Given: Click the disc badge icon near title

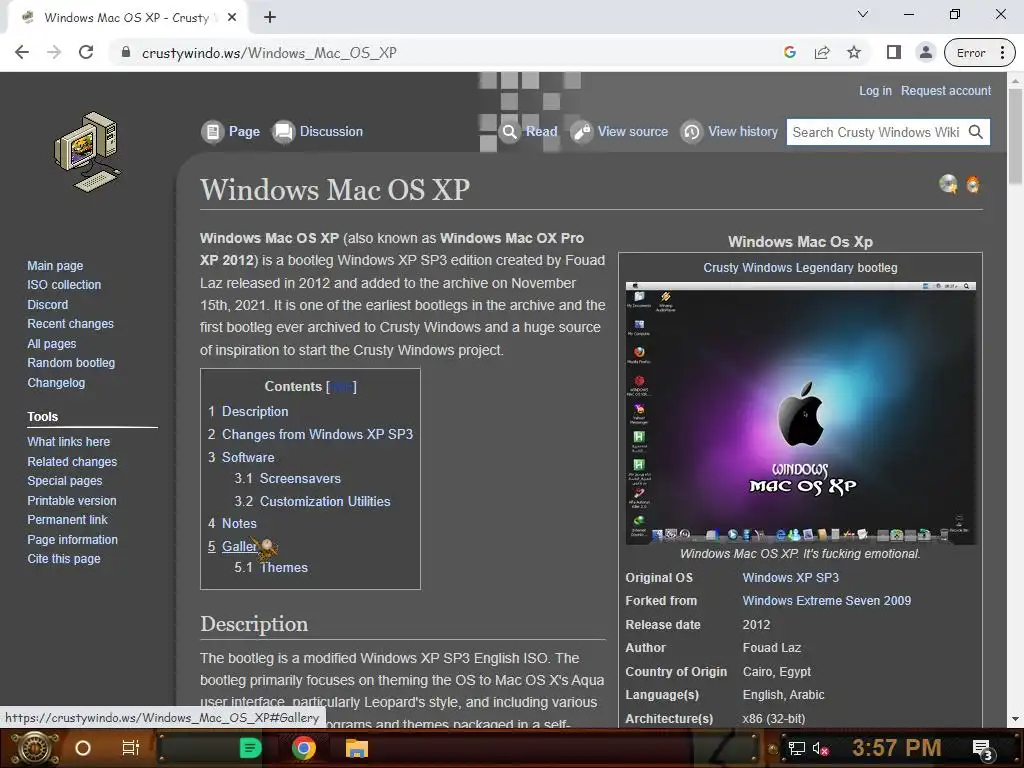Looking at the screenshot, I should point(948,184).
